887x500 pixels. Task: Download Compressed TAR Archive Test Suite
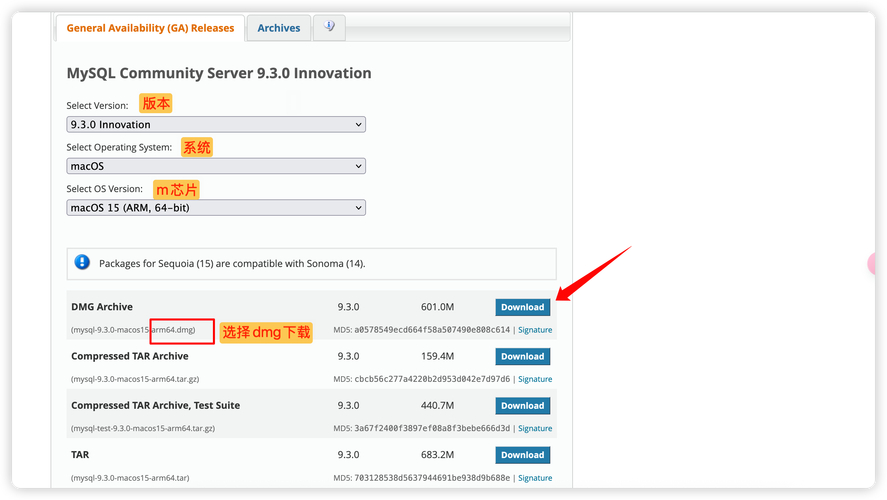522,406
